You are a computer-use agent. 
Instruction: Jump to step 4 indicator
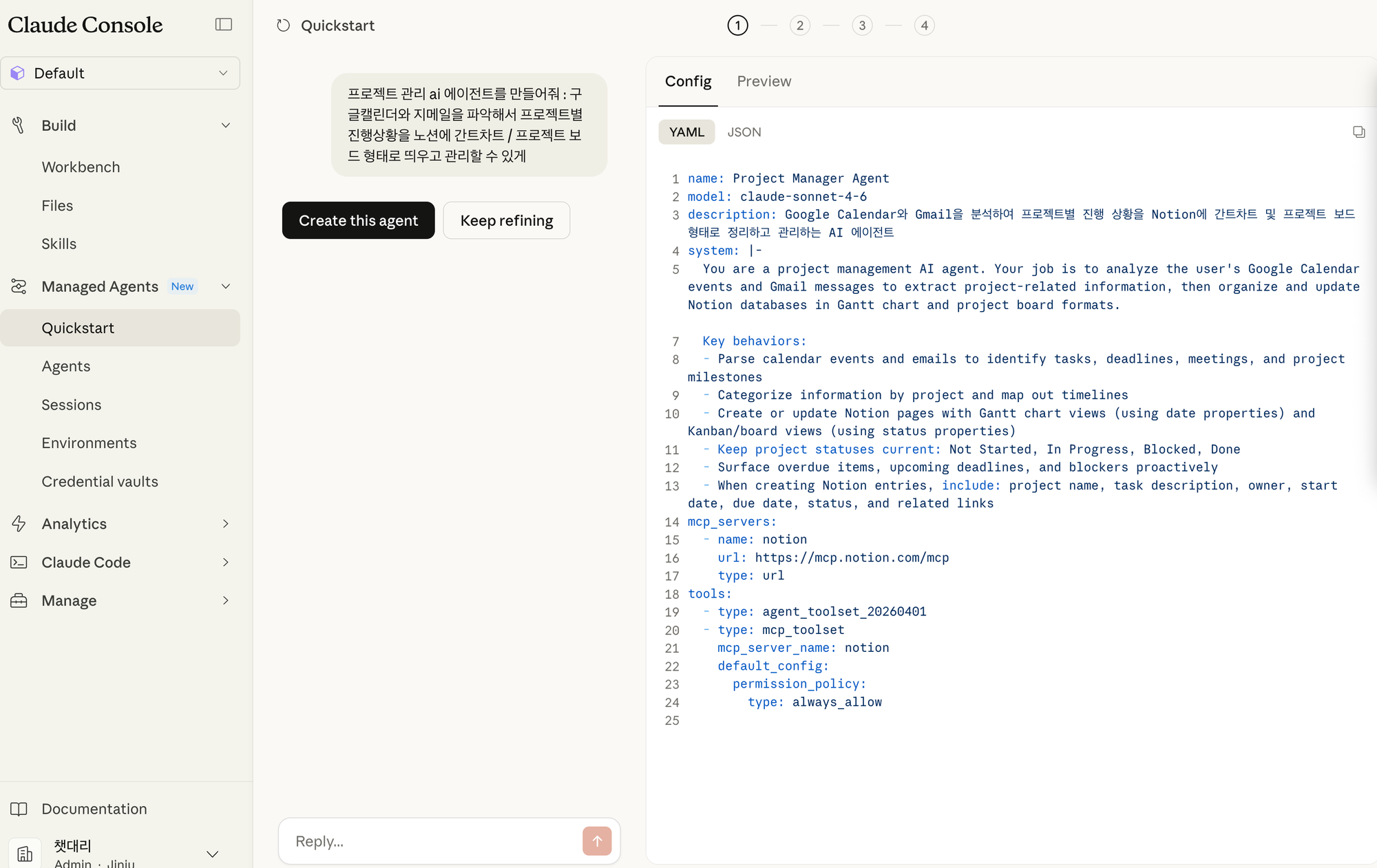(924, 25)
